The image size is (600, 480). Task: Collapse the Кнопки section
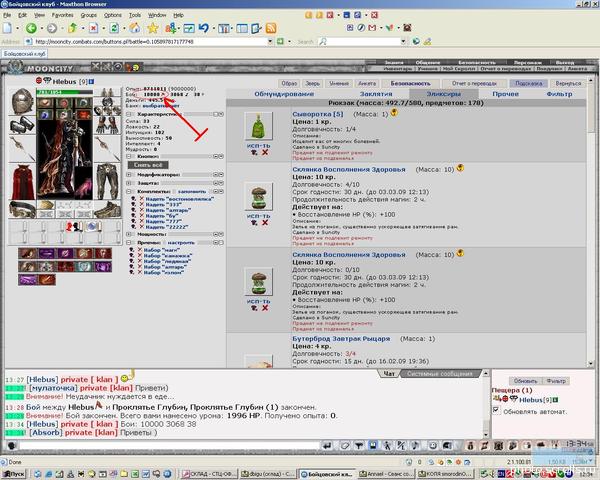129,157
